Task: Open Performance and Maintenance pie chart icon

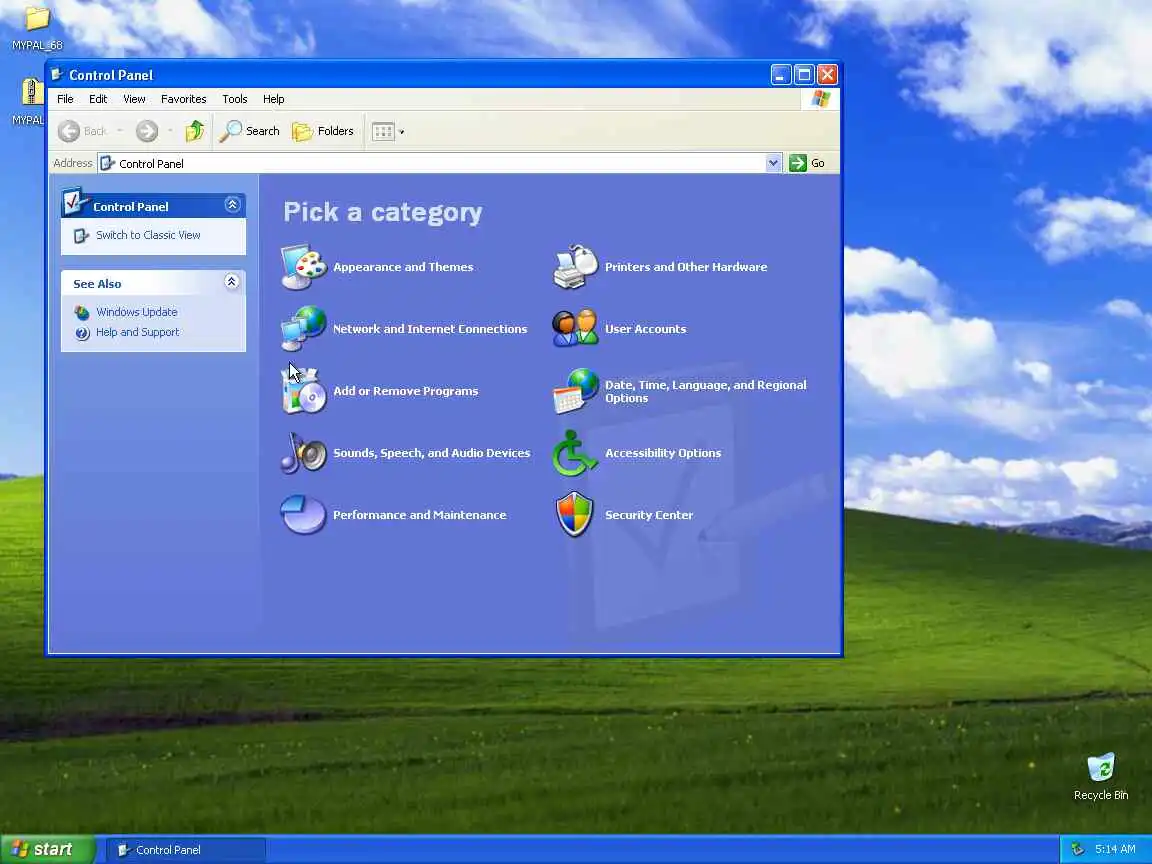Action: [x=303, y=514]
